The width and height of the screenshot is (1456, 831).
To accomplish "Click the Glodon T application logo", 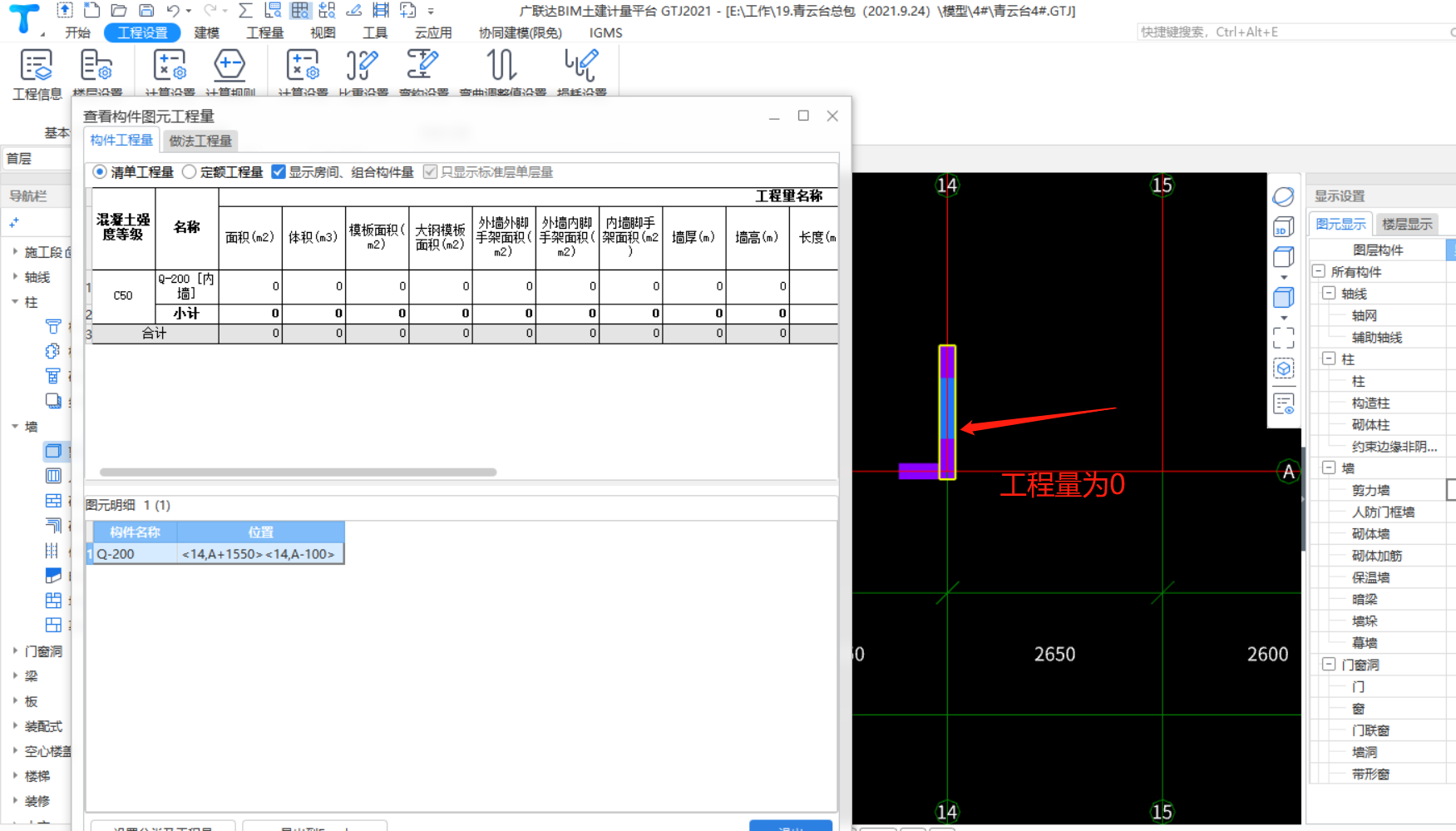I will pyautogui.click(x=24, y=18).
